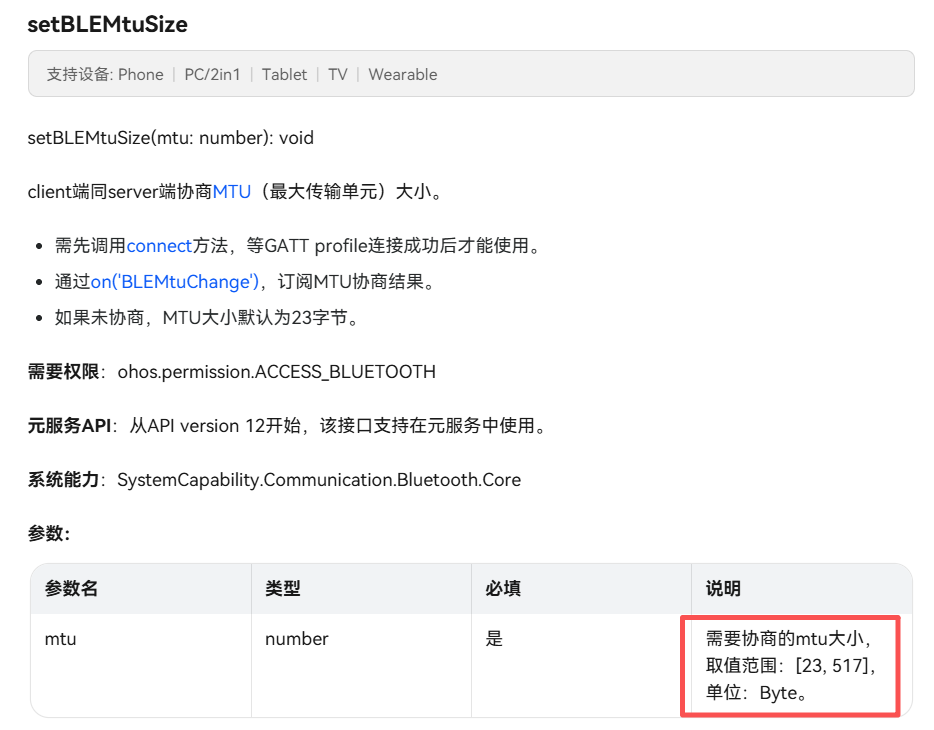Viewport: 934px width, 730px height.
Task: Click Wearable in supported devices list
Action: (402, 75)
